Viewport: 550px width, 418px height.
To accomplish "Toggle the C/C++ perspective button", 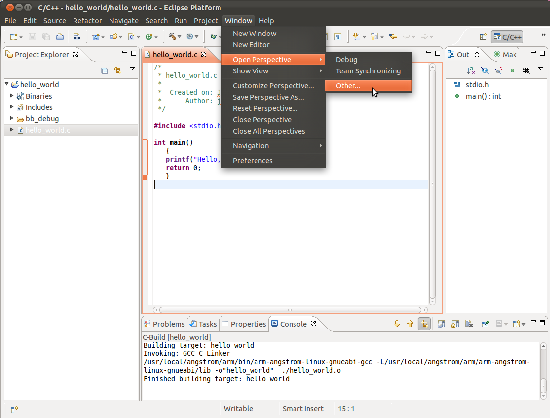I will [x=507, y=37].
